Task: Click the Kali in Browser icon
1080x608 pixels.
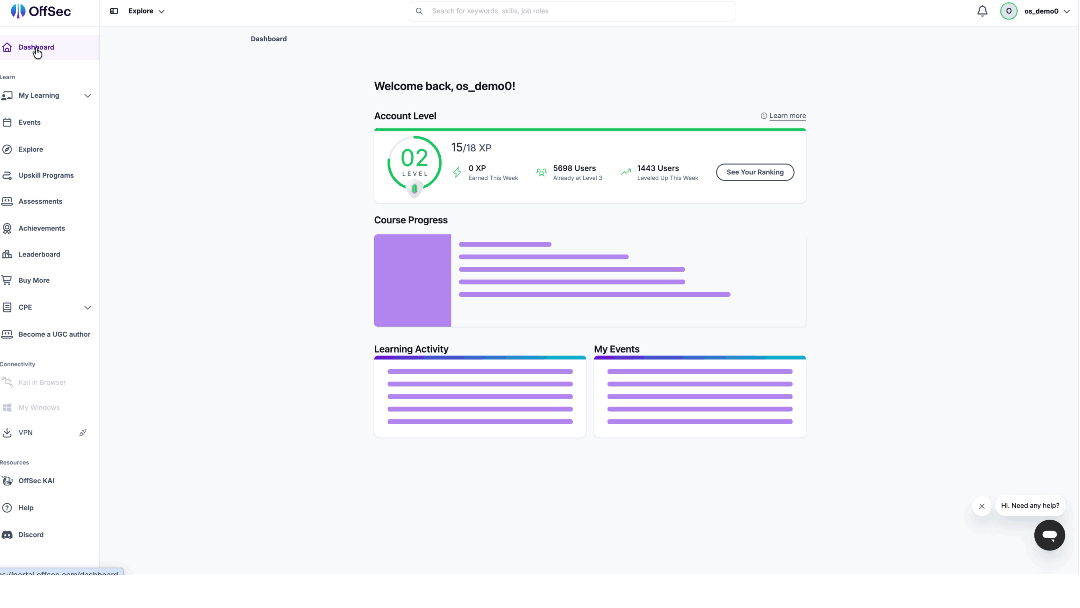Action: click(x=7, y=382)
